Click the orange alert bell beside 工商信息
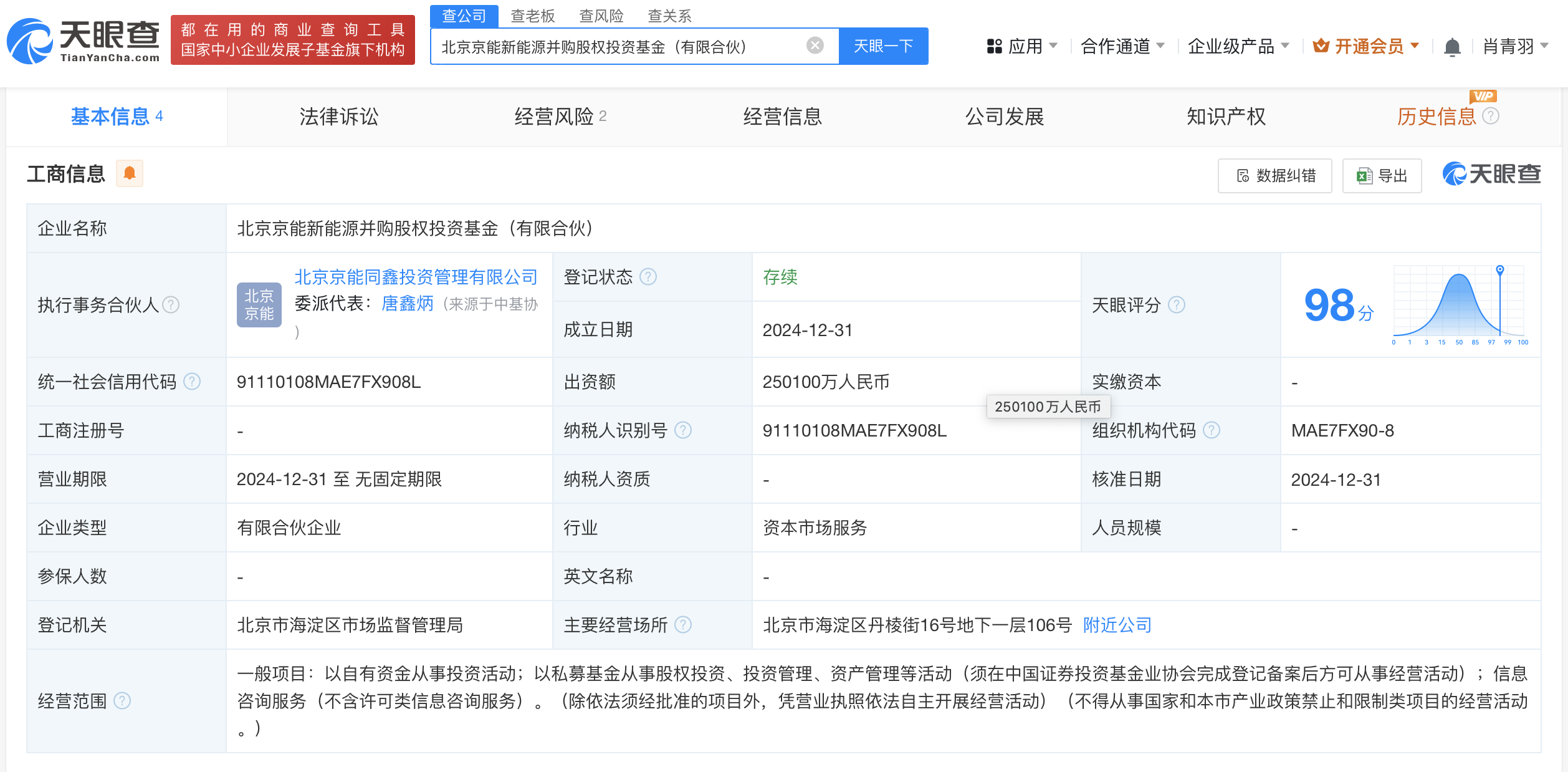The width and height of the screenshot is (1568, 772). click(x=130, y=173)
